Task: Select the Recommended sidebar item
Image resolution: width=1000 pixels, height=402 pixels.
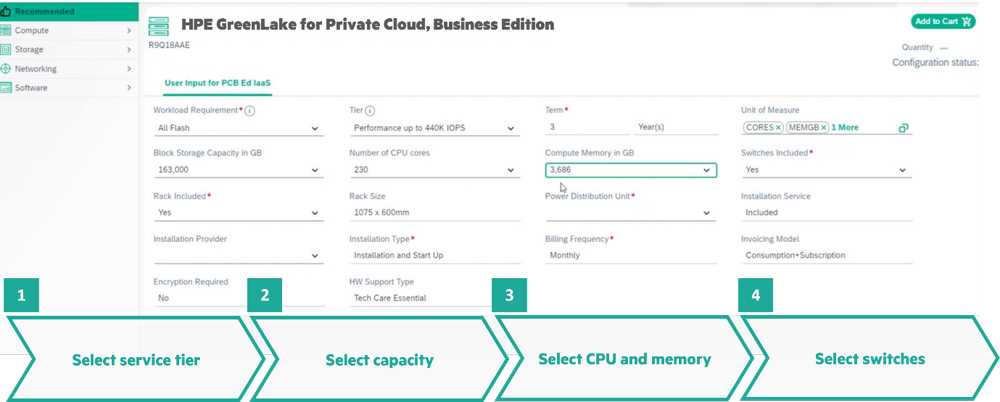Action: pos(69,11)
